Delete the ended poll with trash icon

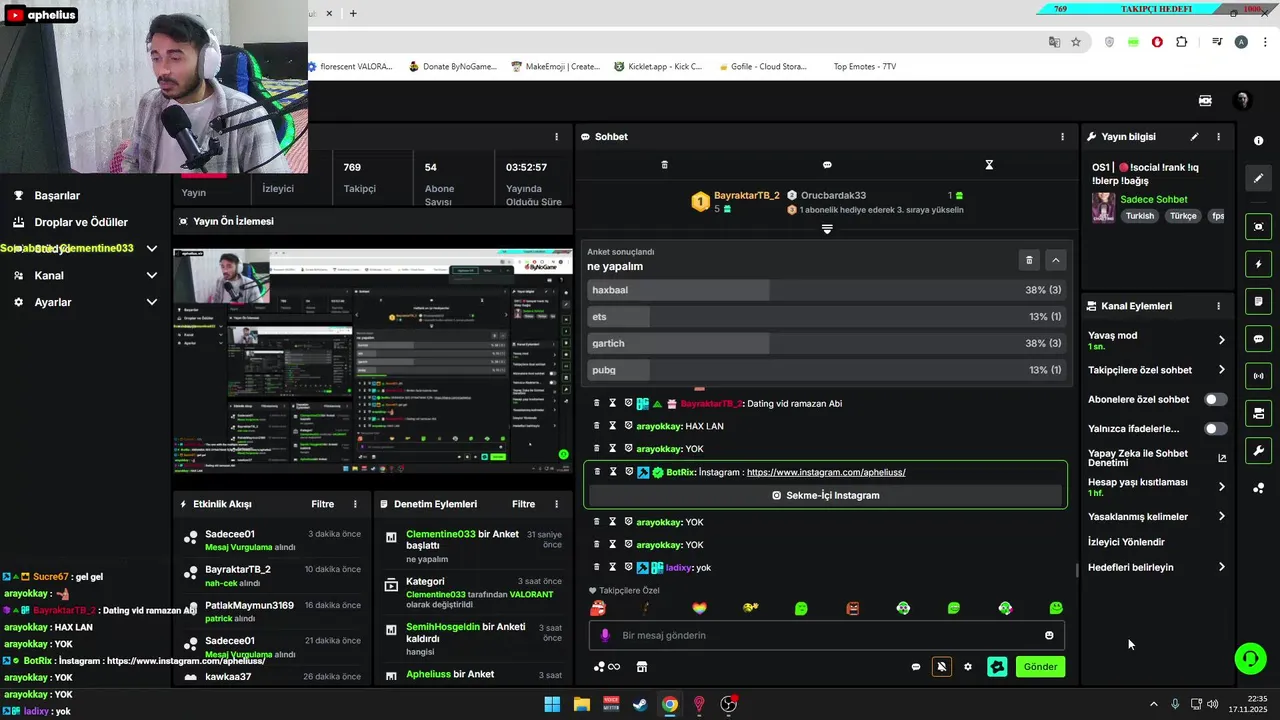click(1029, 260)
